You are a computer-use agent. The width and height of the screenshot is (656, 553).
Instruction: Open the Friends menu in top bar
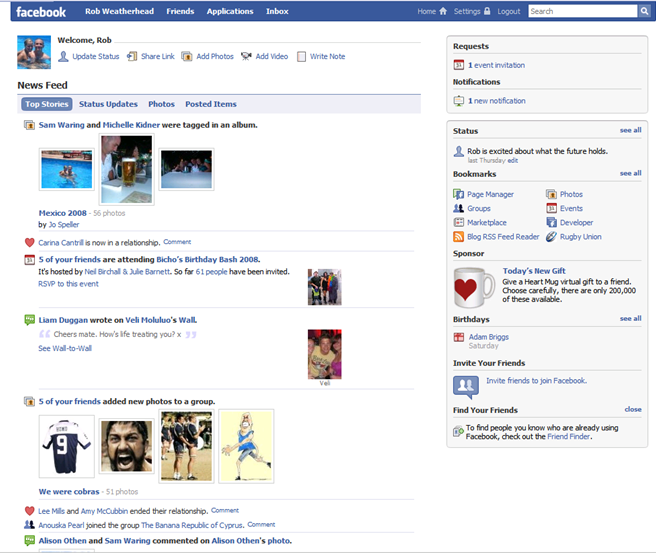(x=180, y=11)
